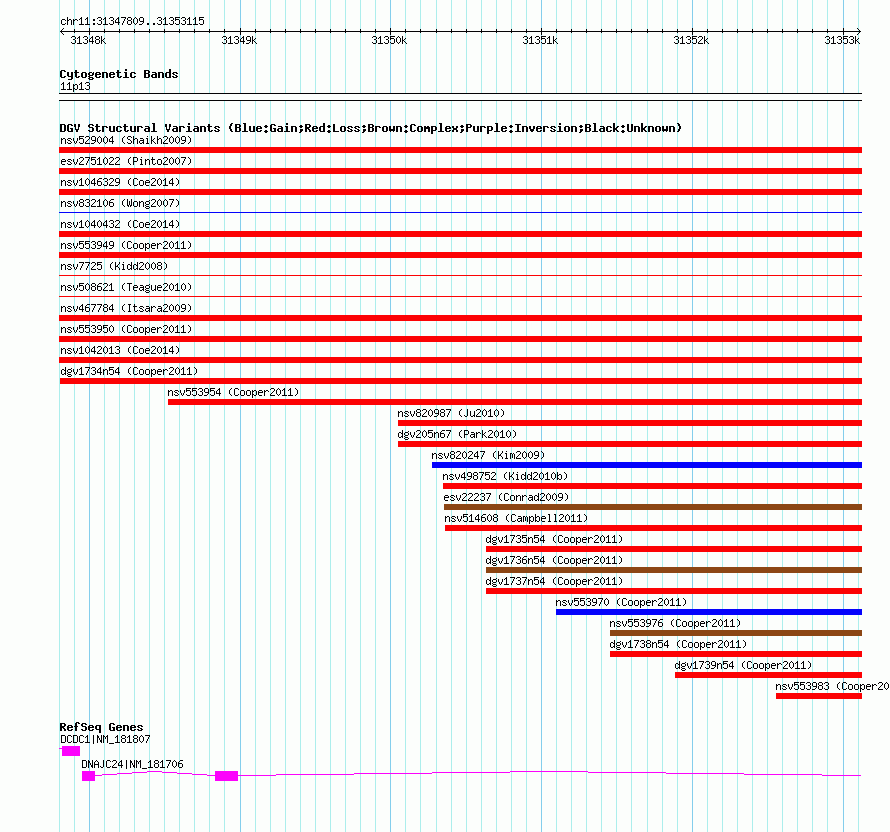Click nsv553954 (Cooper2011) label
Screen dimensions: 890x832
click(233, 392)
